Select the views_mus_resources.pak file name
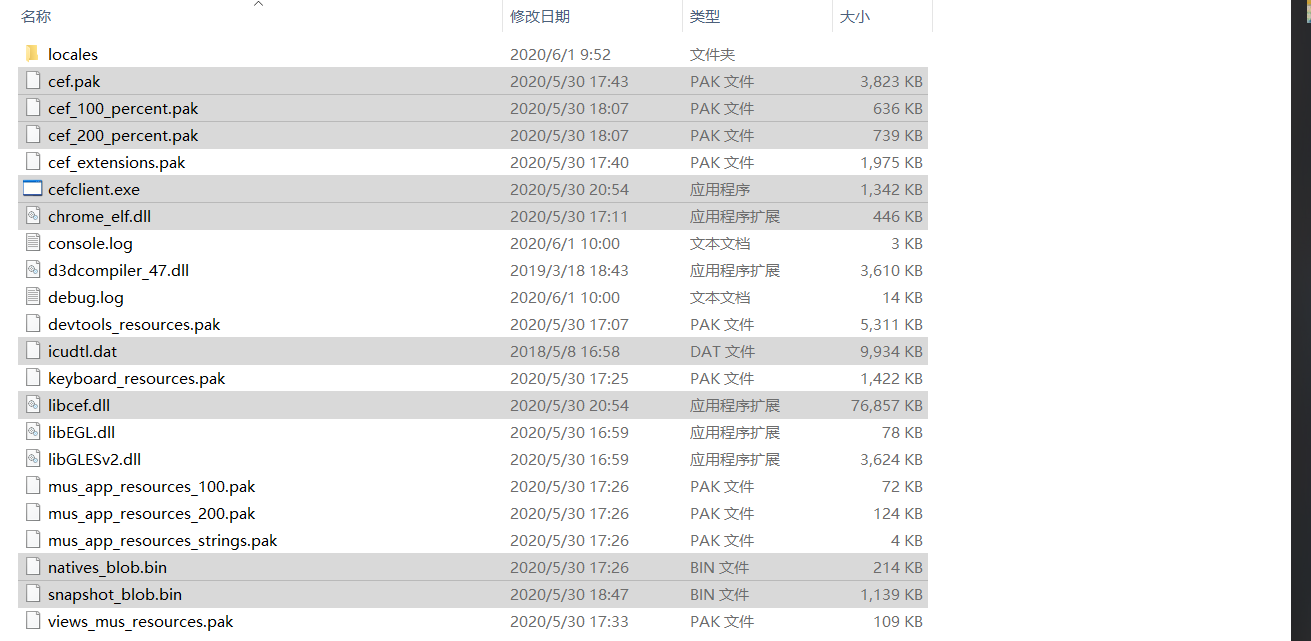This screenshot has width=1311, height=641. tap(140, 621)
